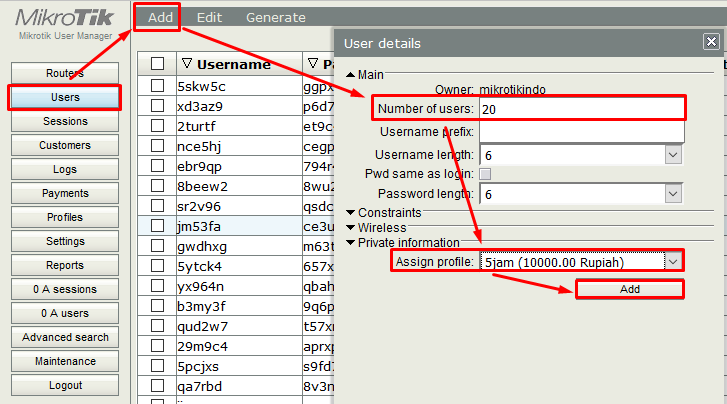The height and width of the screenshot is (404, 727).
Task: Click the Username column header
Action: click(x=234, y=64)
